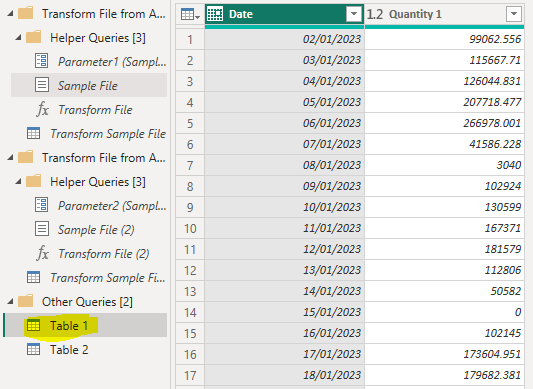Click the folder icon of Other Queries
Screen dimensions: 533x389
click(25, 301)
